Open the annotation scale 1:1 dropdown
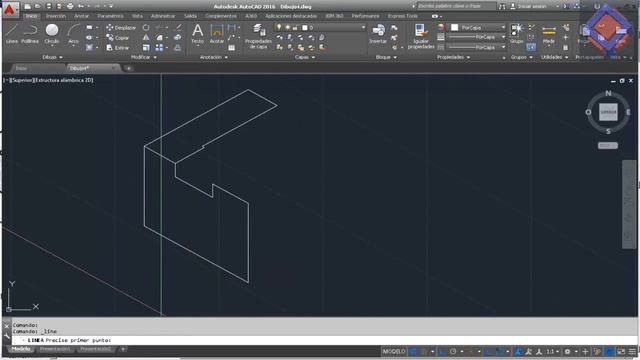The image size is (640, 360). pos(553,351)
